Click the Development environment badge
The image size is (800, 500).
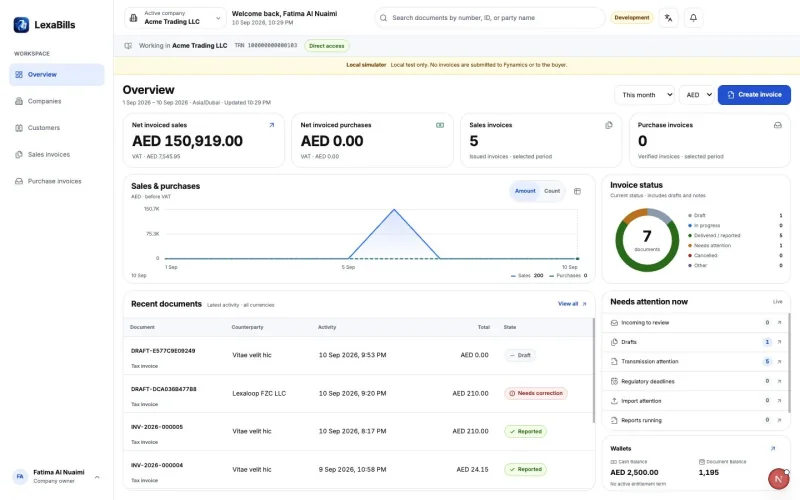click(x=632, y=18)
